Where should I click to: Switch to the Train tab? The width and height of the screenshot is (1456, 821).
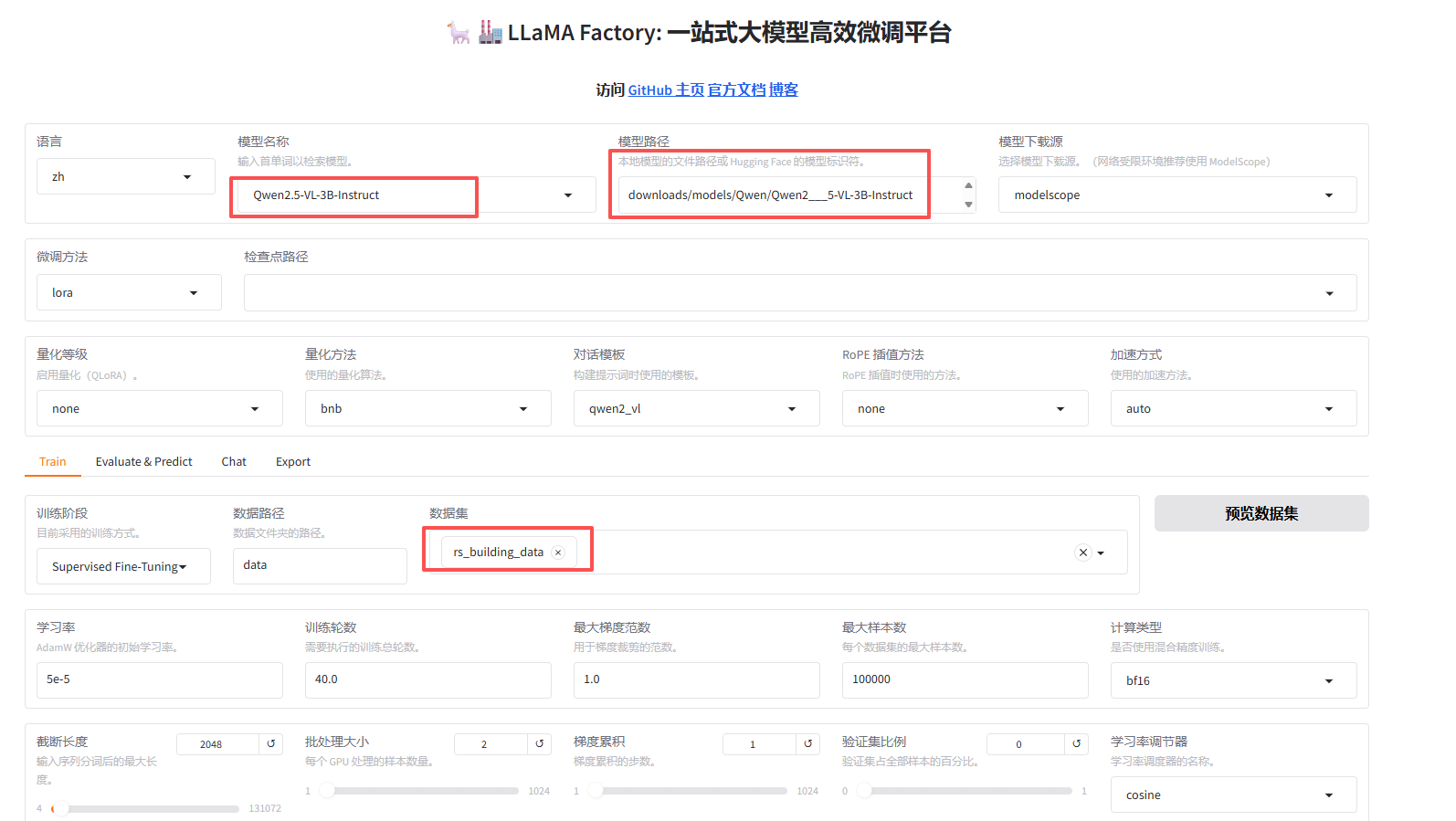53,462
